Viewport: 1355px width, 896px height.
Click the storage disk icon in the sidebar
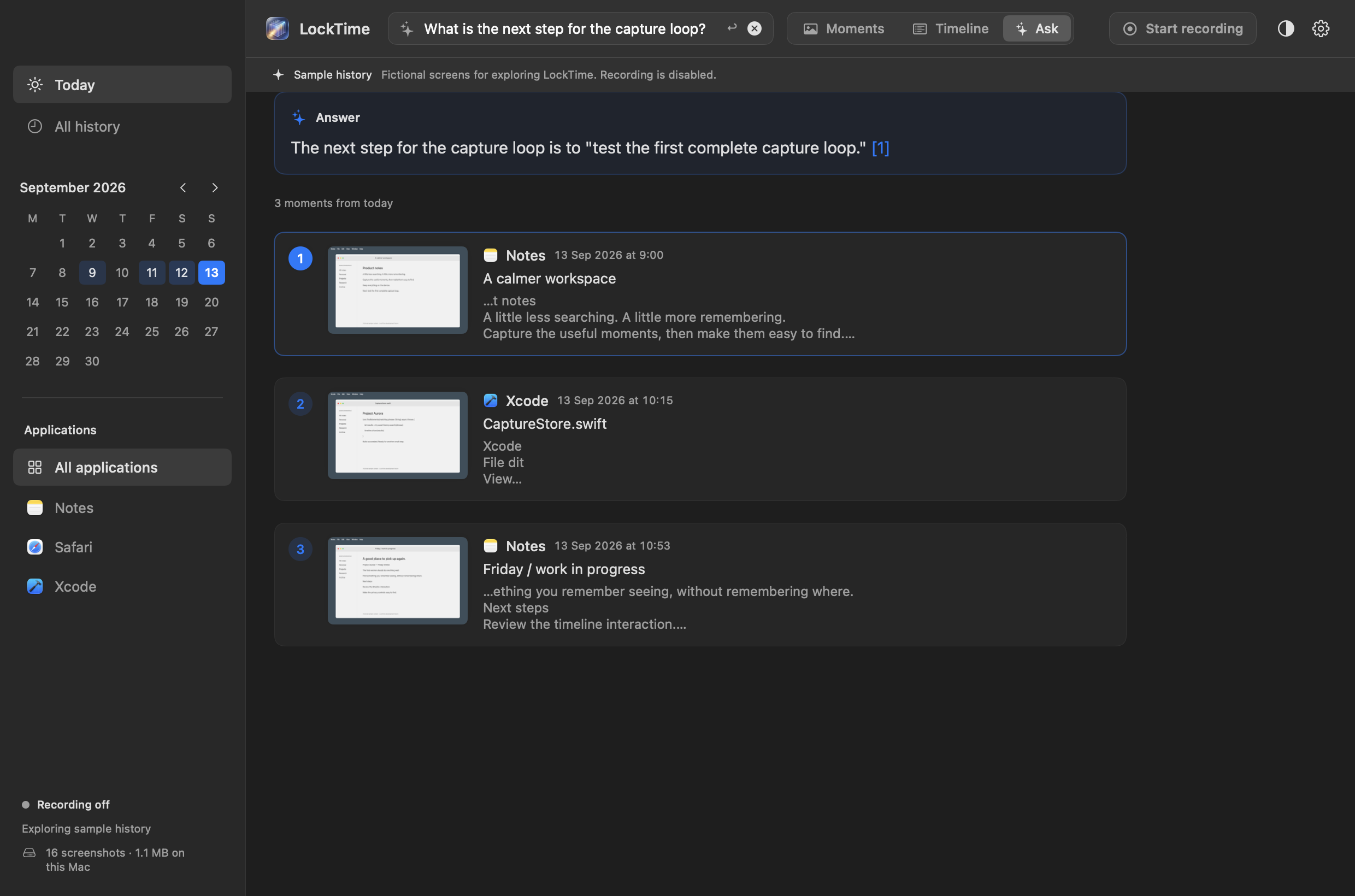click(x=29, y=853)
